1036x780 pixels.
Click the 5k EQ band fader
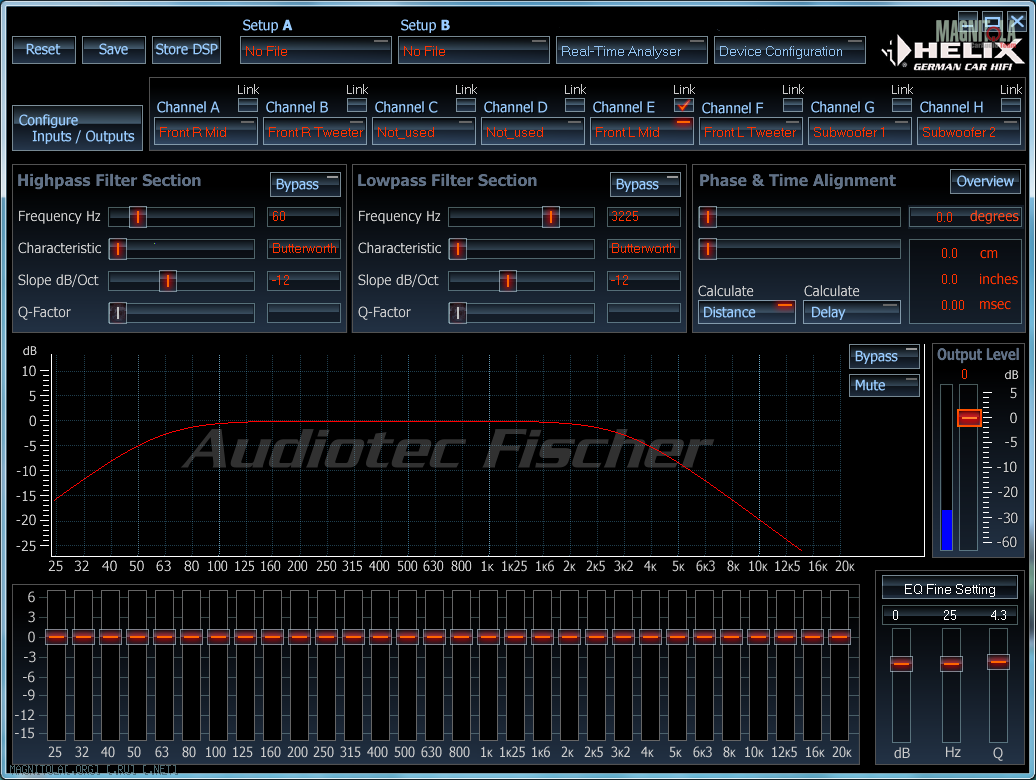[677, 637]
